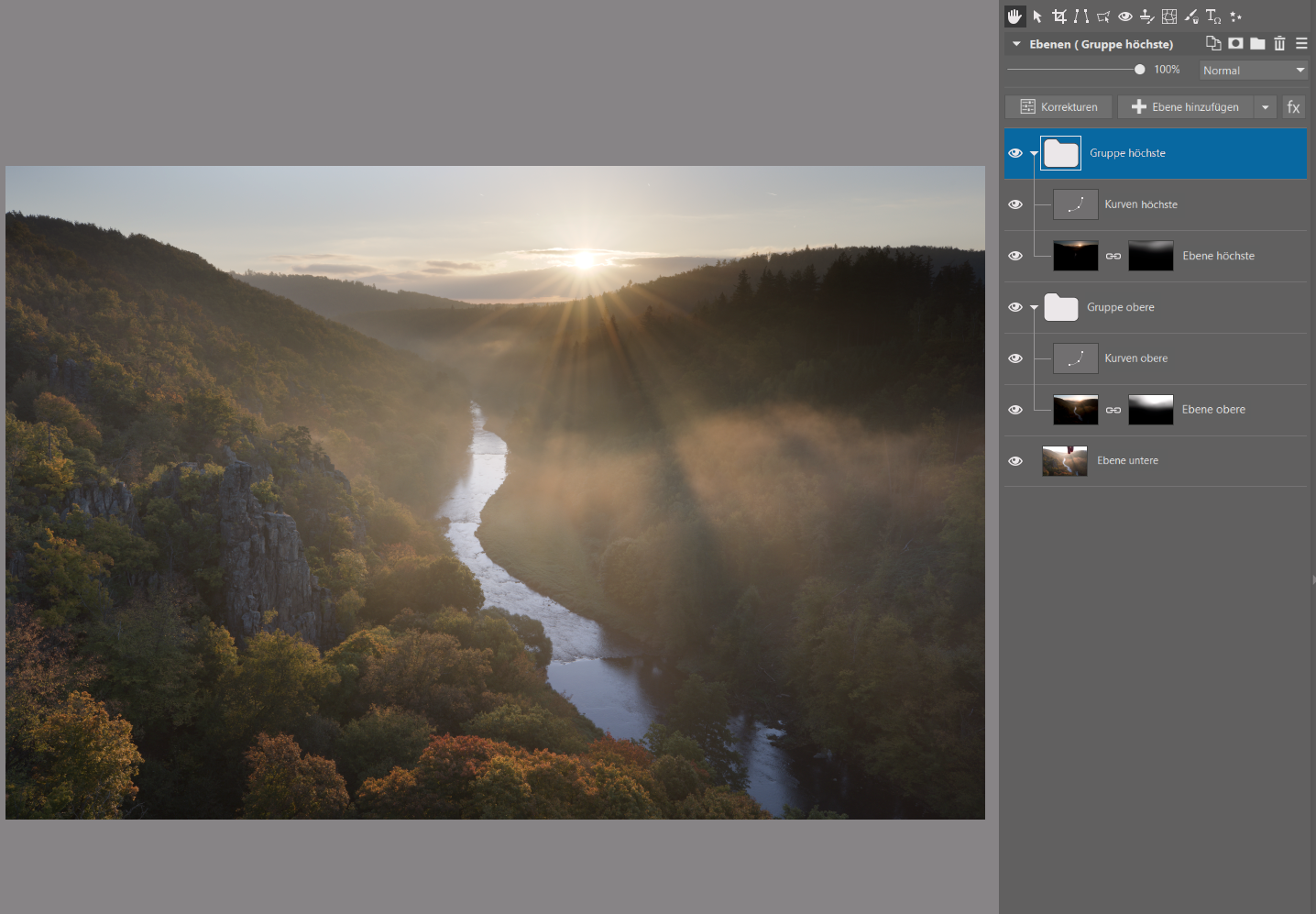
Task: Select the Ebene obere image thumbnail
Action: click(1076, 410)
